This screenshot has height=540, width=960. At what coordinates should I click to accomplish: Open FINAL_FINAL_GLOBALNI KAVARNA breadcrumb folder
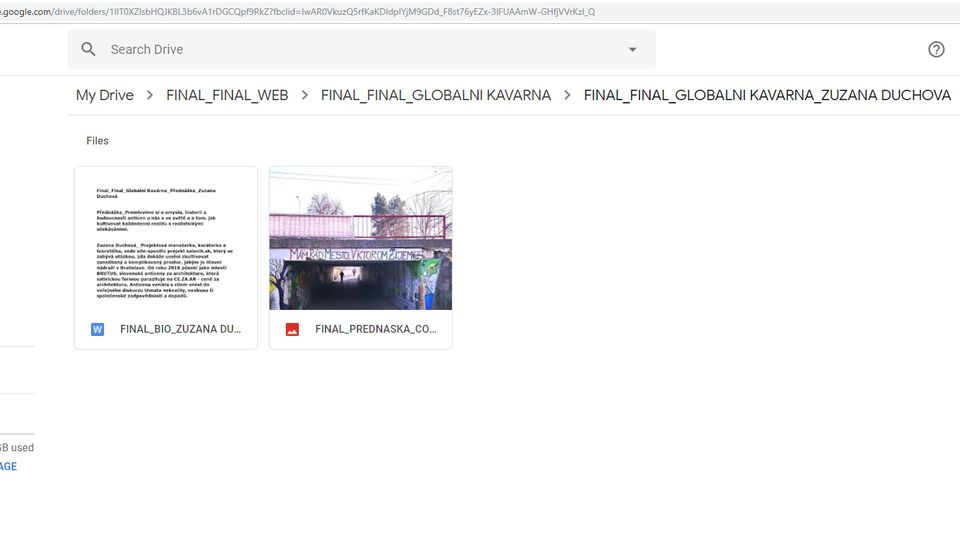[435, 95]
